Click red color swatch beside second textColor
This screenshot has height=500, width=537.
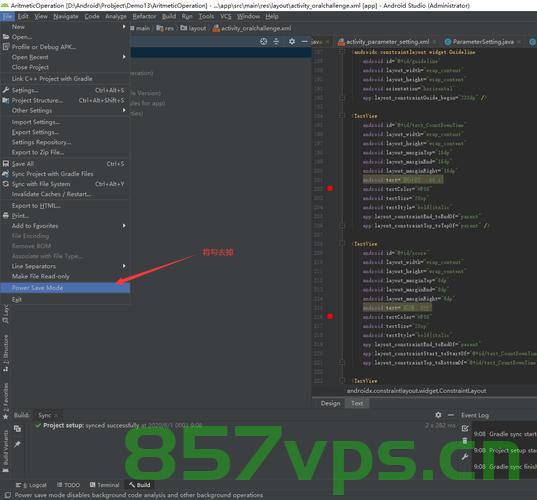pos(330,316)
